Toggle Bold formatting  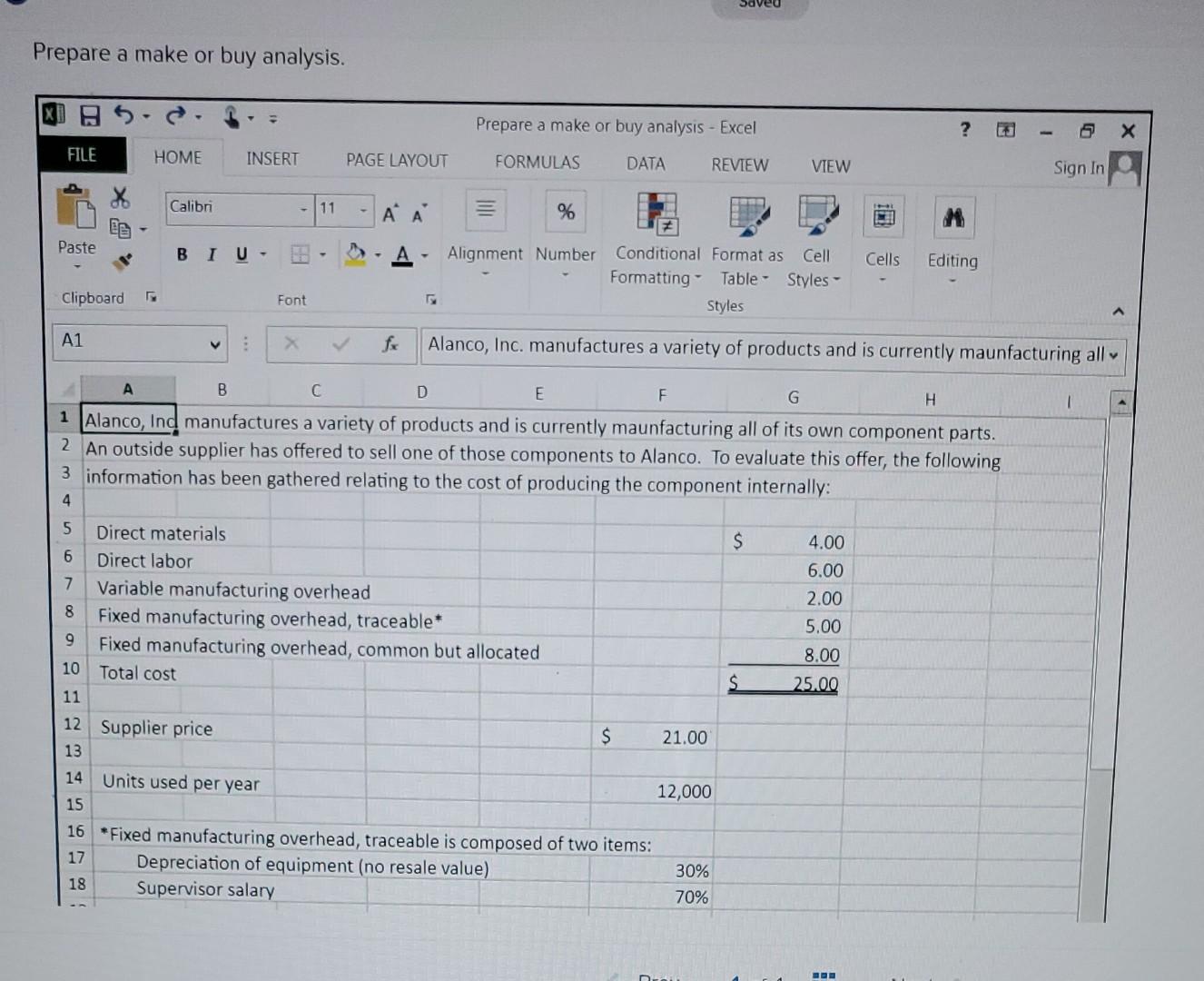(181, 255)
